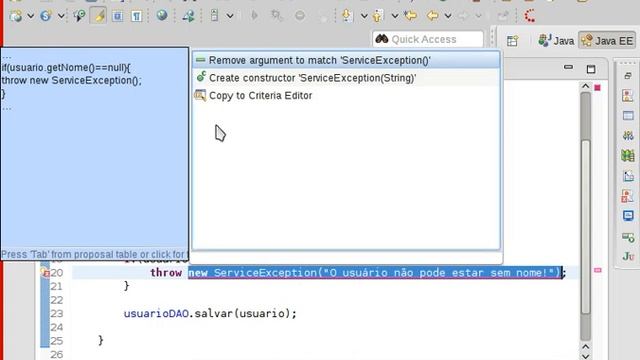Open the red X markers view icon
This screenshot has height=360, width=640.
[x=628, y=196]
